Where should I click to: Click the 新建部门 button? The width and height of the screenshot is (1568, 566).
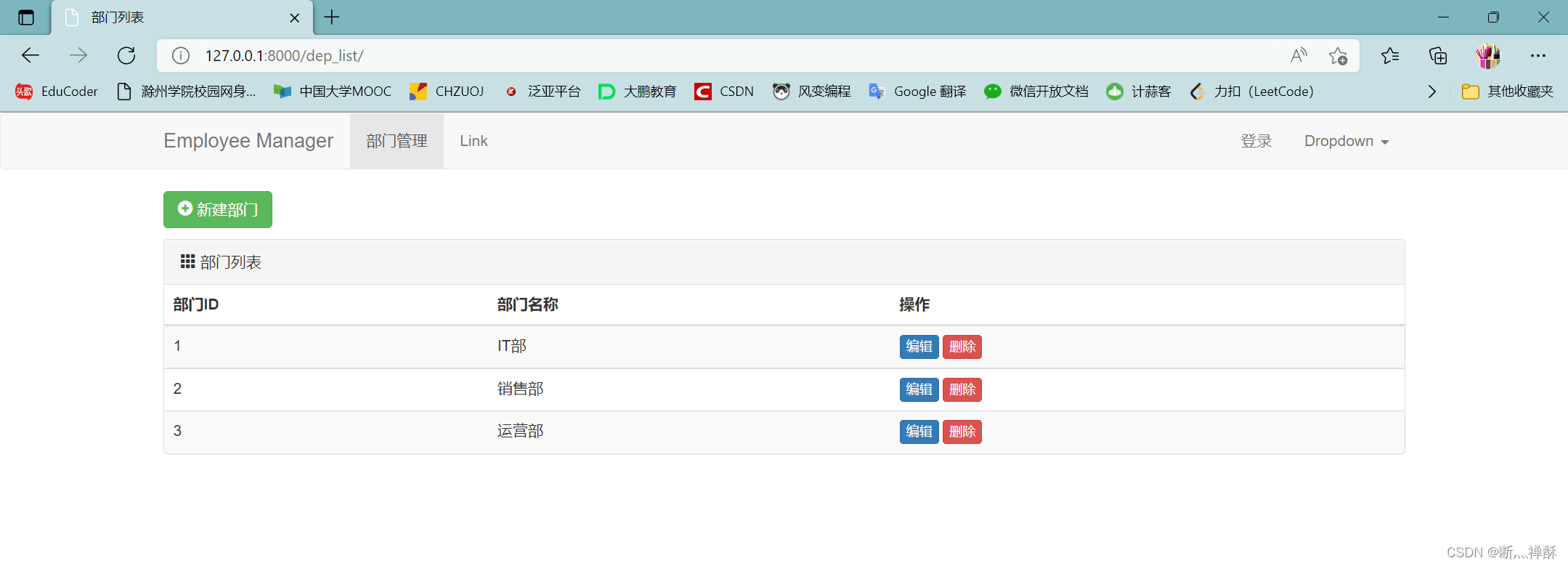point(218,209)
